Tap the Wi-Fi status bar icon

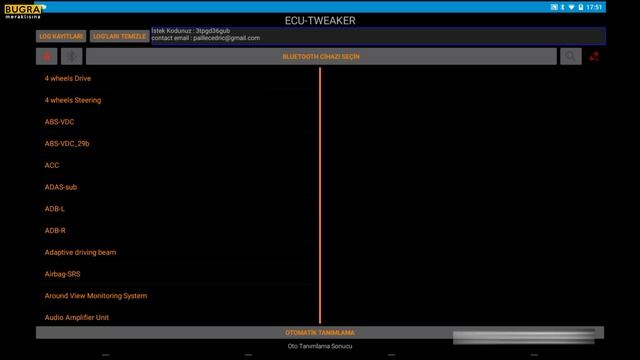(571, 7)
